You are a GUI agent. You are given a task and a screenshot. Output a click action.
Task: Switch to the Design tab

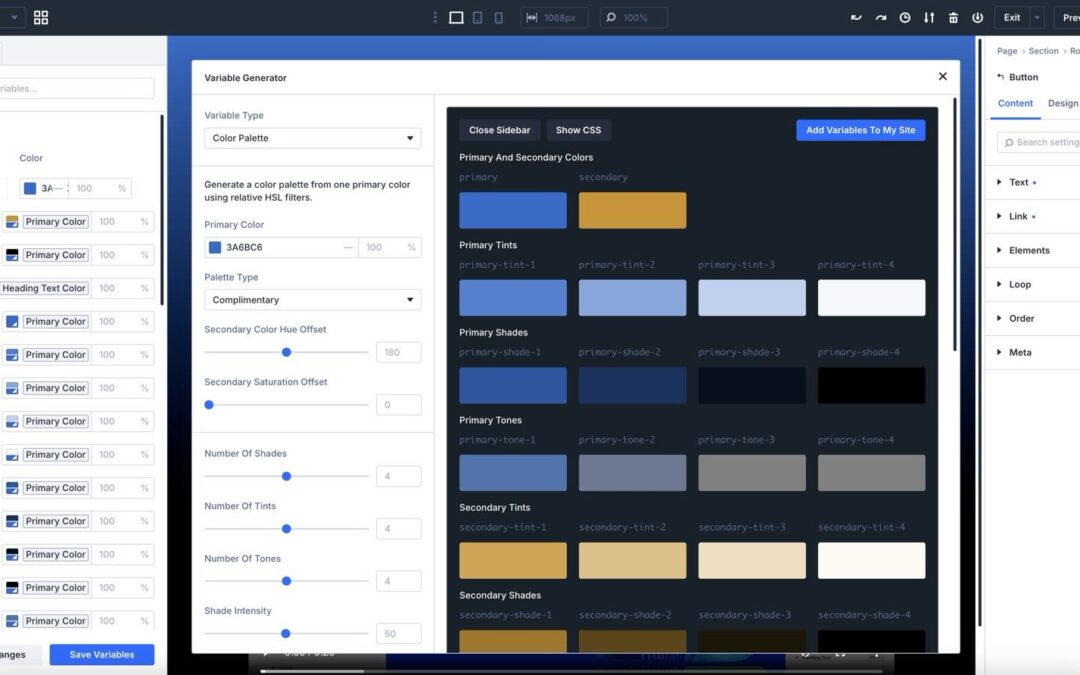point(1063,103)
